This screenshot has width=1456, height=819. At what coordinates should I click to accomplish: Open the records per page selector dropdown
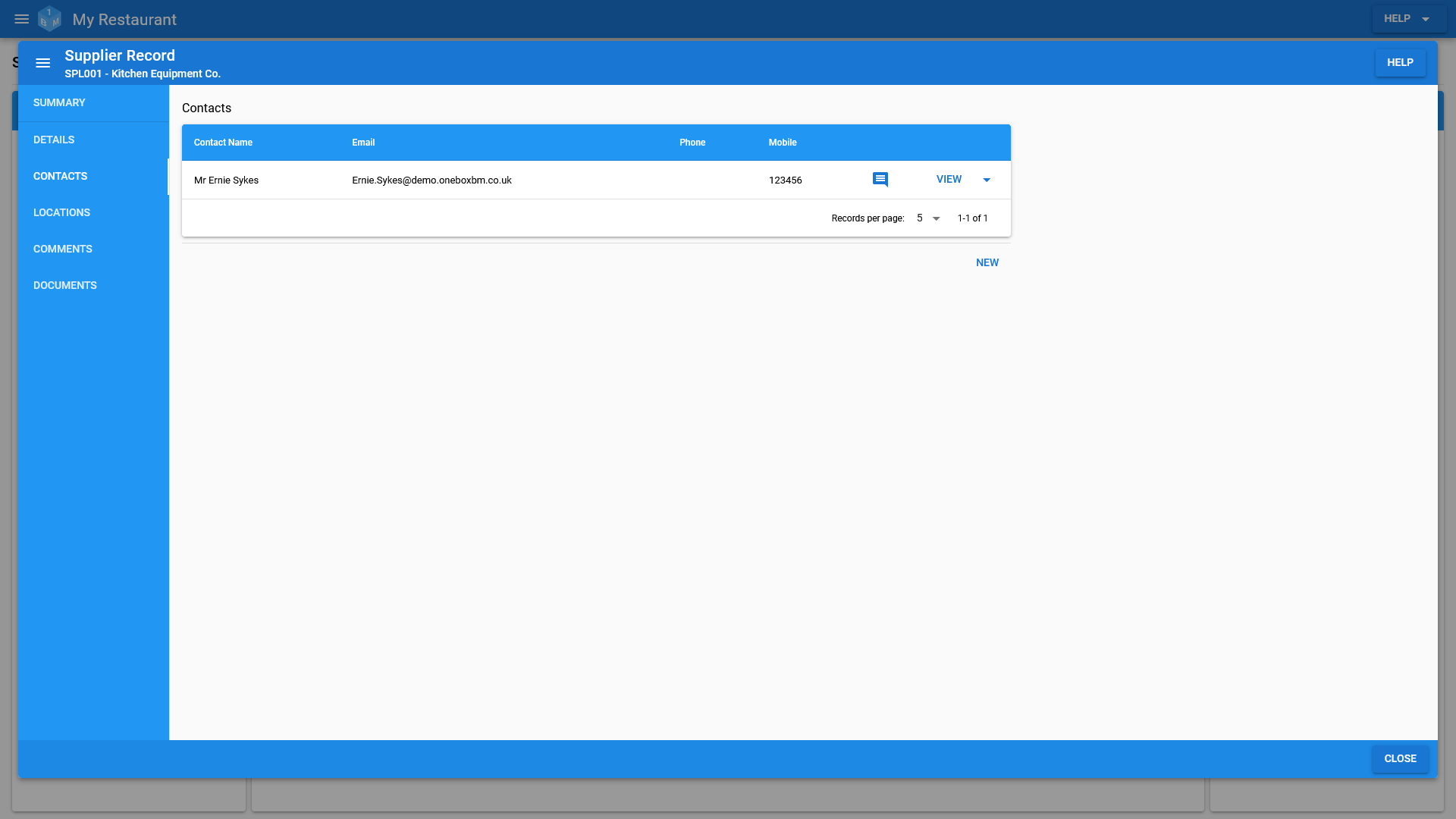tap(927, 218)
